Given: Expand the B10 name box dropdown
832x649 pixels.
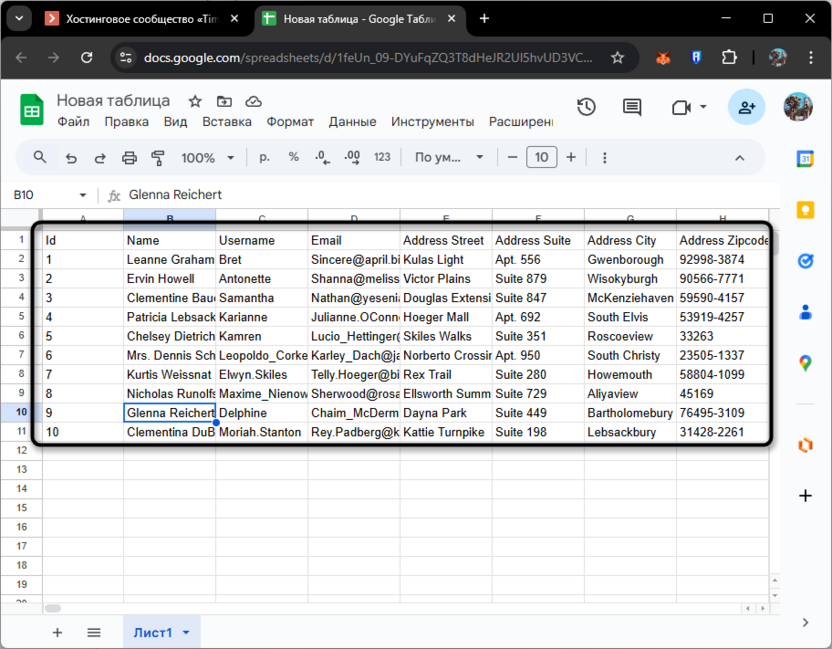Looking at the screenshot, I should pos(83,195).
